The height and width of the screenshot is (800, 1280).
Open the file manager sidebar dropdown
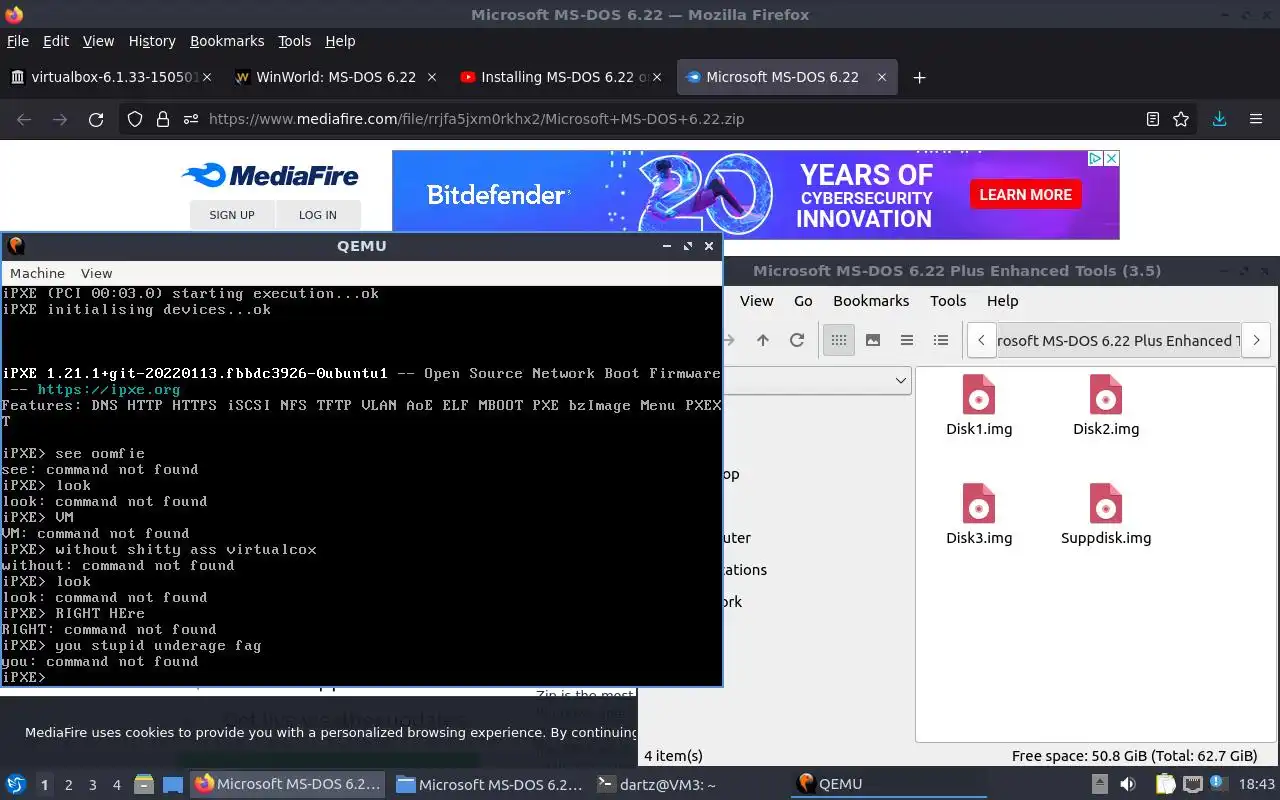900,380
